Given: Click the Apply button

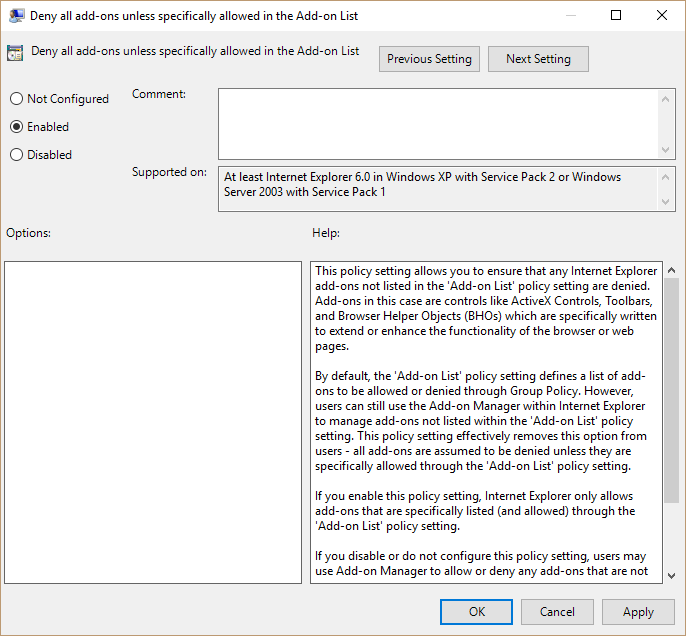Looking at the screenshot, I should click(x=638, y=612).
